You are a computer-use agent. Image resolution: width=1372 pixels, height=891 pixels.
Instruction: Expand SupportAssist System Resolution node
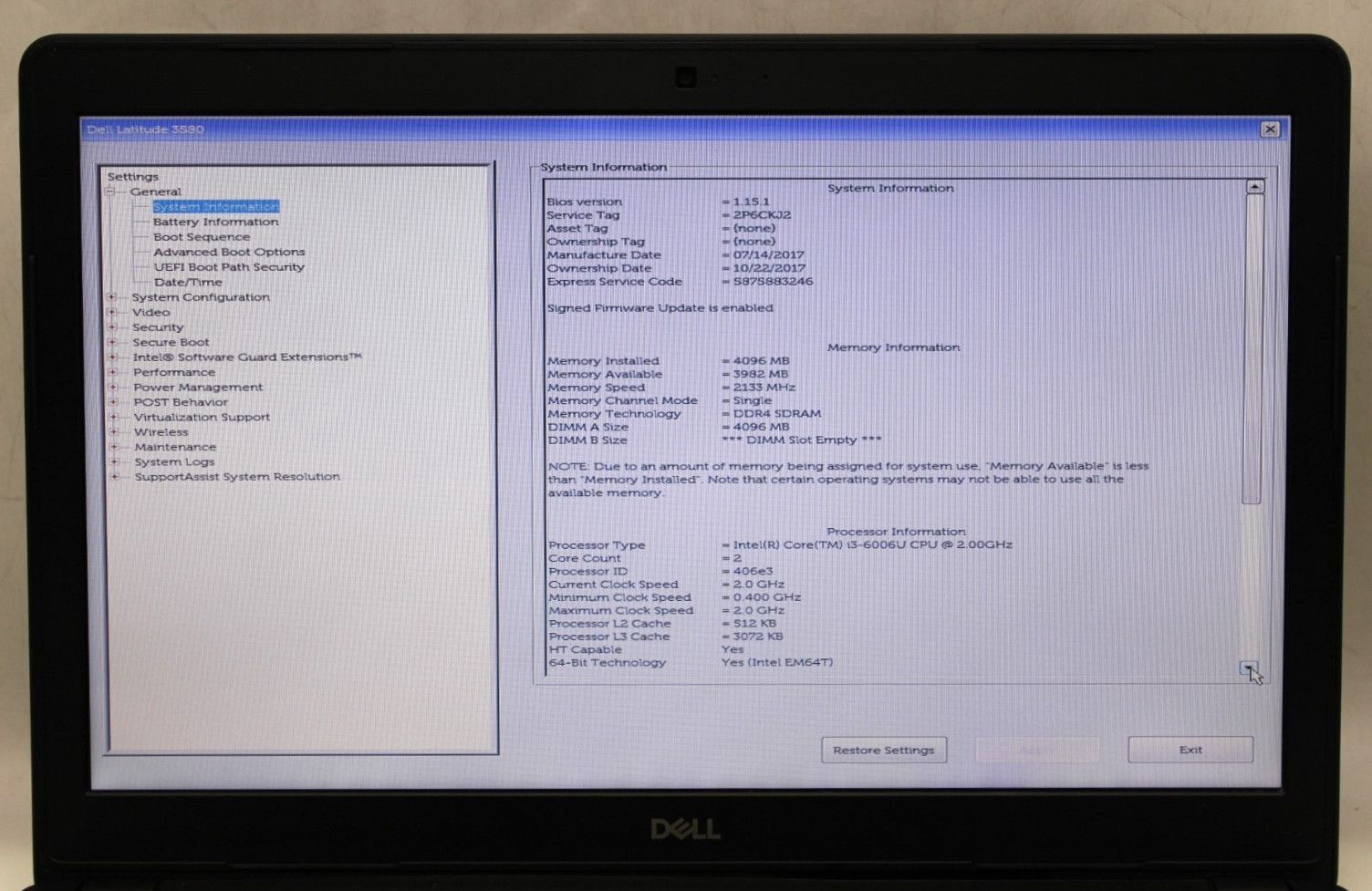click(x=114, y=476)
